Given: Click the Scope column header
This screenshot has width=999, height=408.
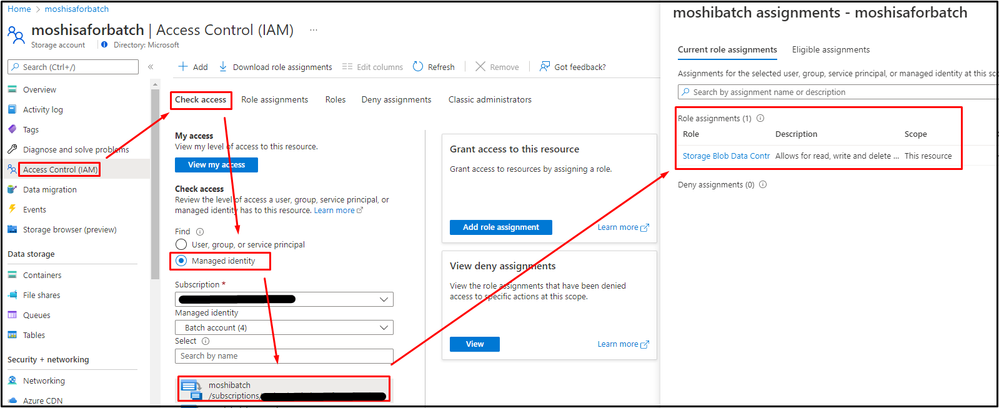Looking at the screenshot, I should point(916,135).
